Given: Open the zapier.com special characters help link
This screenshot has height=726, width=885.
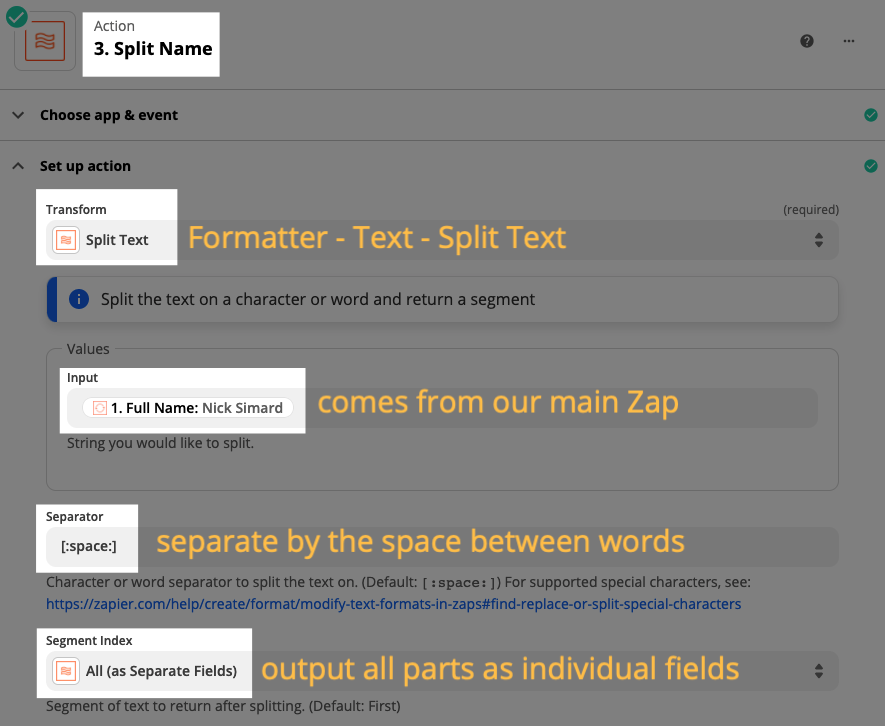Looking at the screenshot, I should [393, 604].
